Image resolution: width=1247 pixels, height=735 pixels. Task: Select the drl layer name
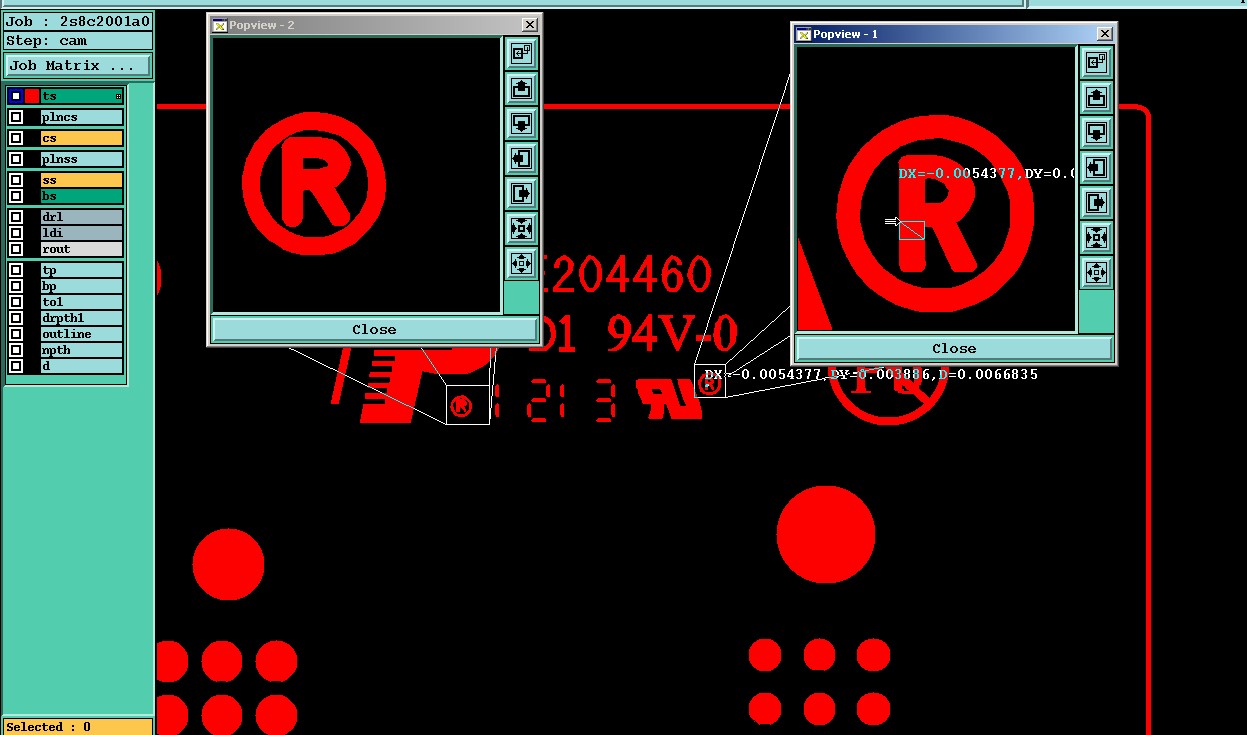(x=82, y=217)
